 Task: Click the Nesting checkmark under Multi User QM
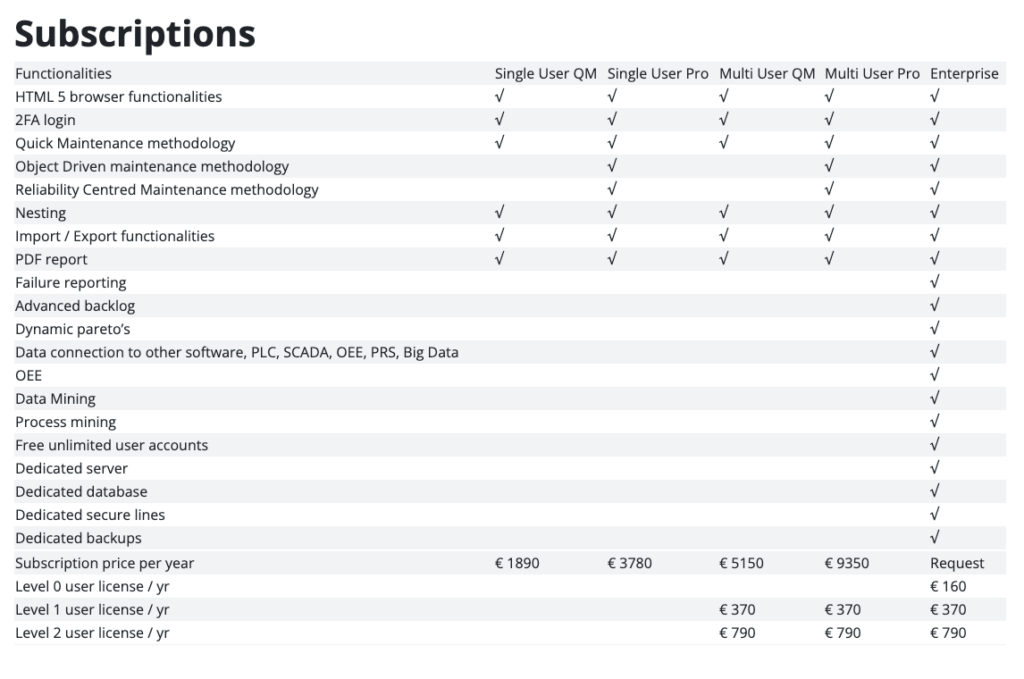[x=724, y=213]
